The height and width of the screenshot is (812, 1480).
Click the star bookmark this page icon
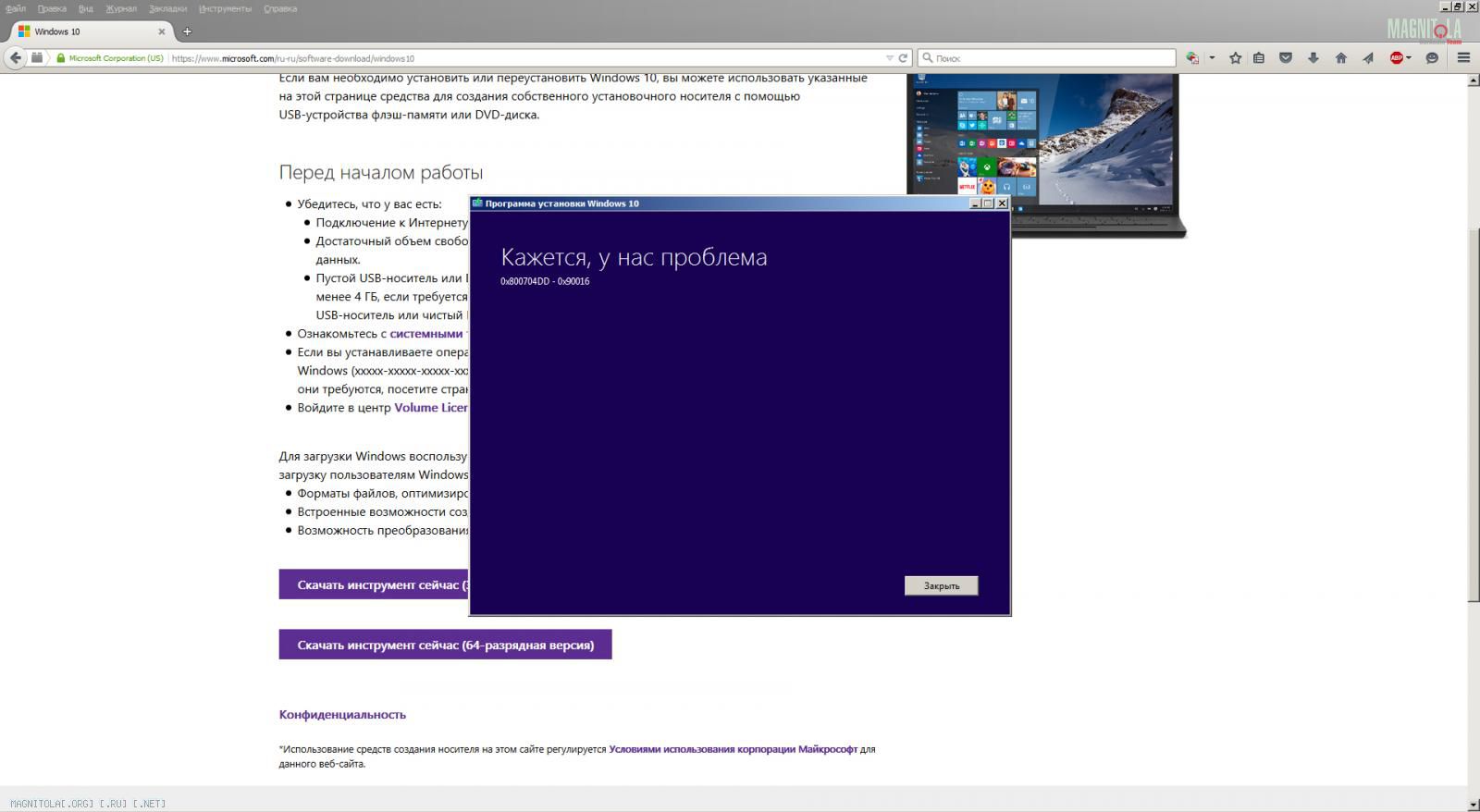coord(1235,57)
